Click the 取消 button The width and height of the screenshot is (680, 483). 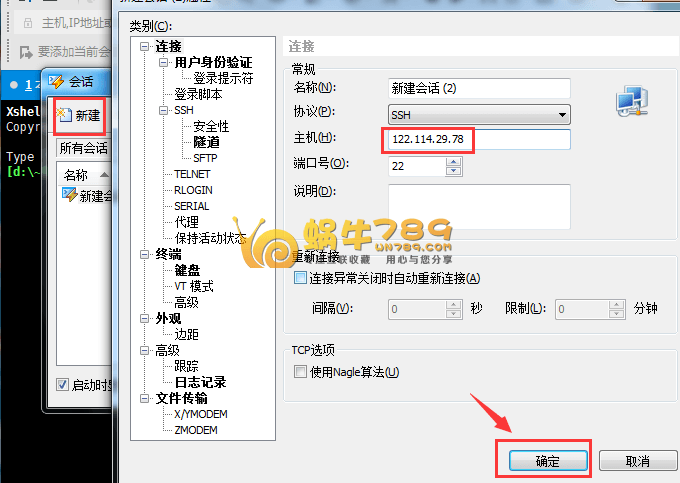(x=637, y=461)
